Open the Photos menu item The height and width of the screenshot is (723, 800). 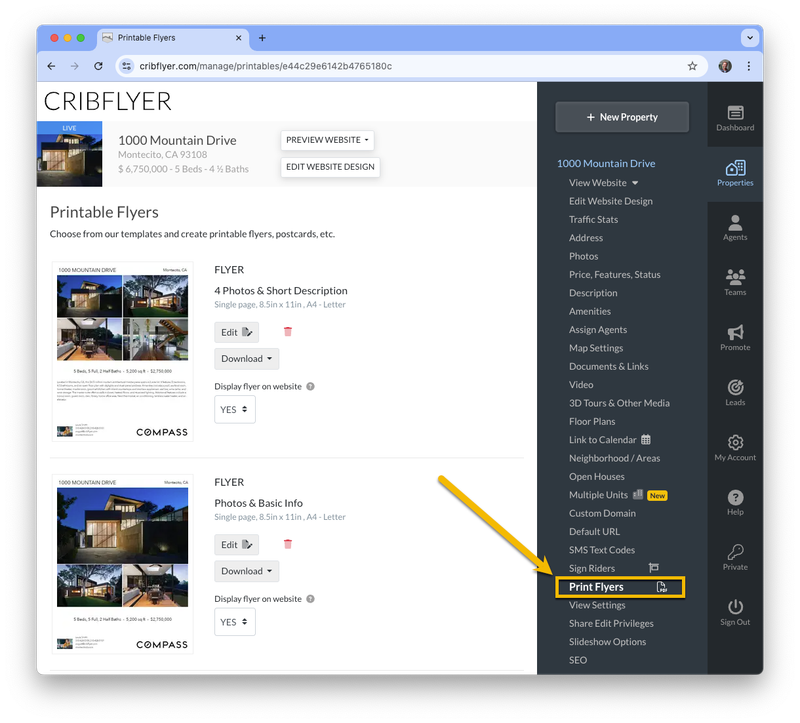coord(584,256)
